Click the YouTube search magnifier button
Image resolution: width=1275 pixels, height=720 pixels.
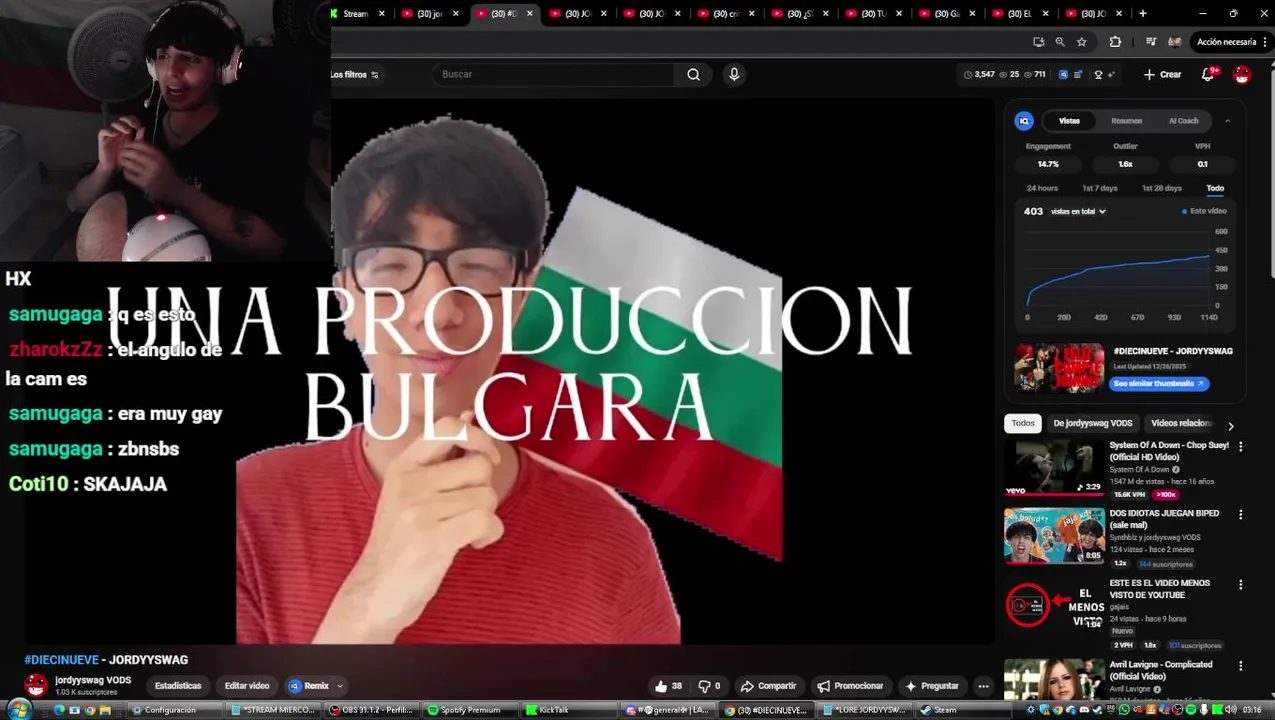693,74
